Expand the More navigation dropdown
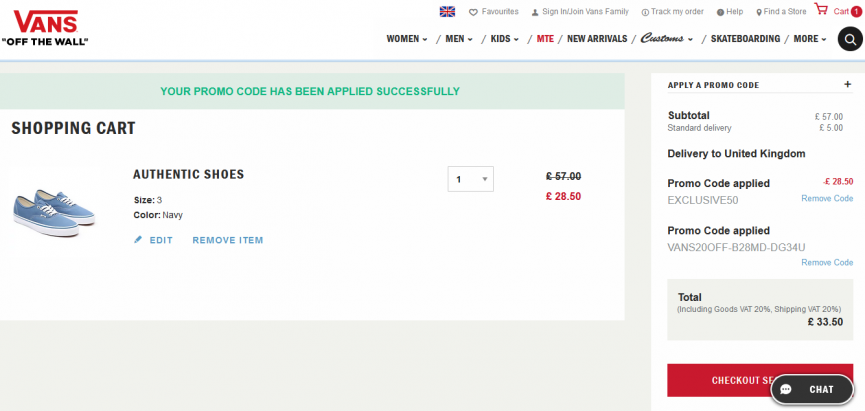Screen dimensions: 865x411 [810, 39]
